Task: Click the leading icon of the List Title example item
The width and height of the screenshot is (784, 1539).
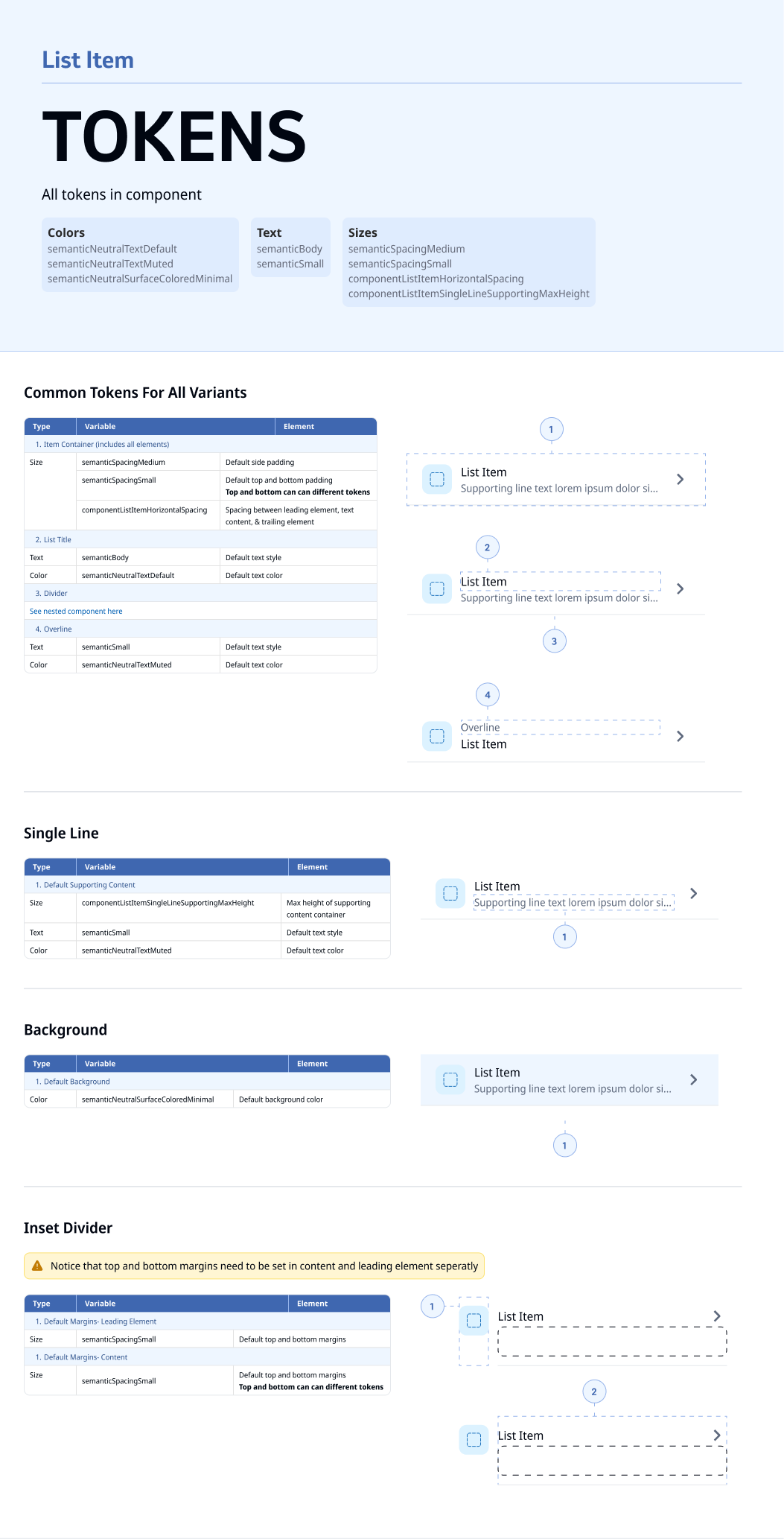Action: pos(437,588)
